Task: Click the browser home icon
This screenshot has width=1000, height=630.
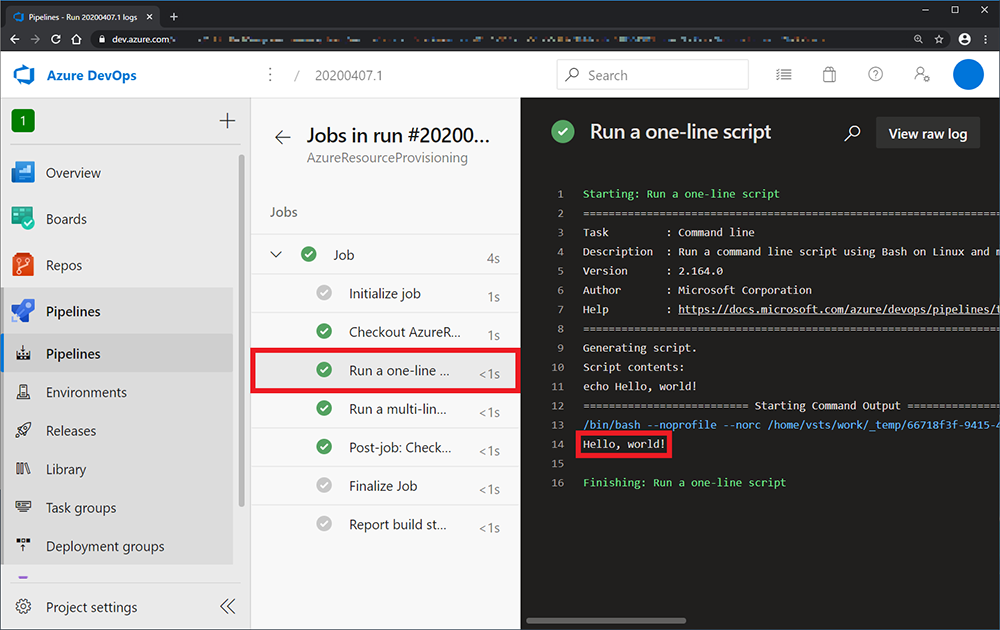Action: 77,39
